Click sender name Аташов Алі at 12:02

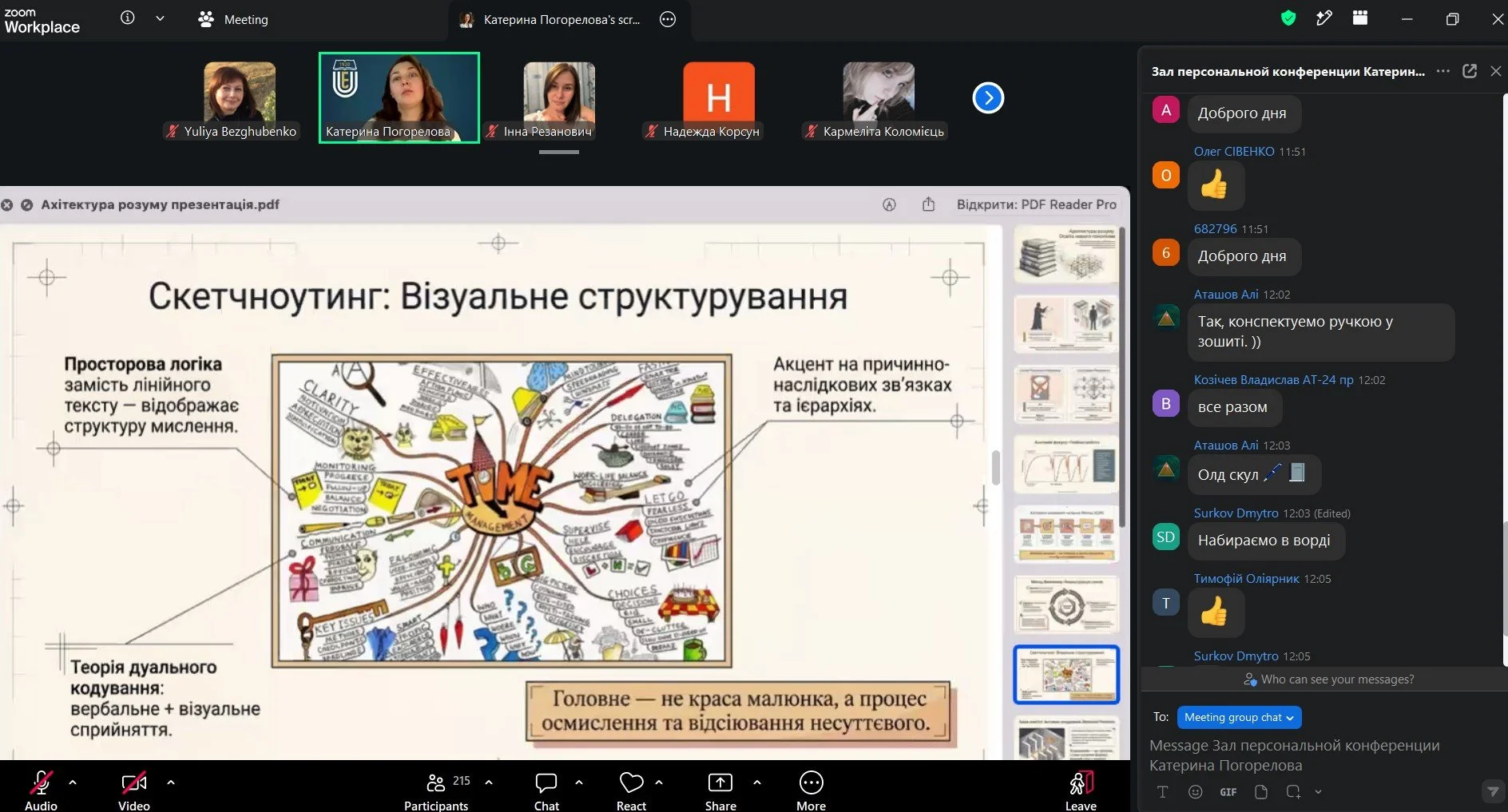pyautogui.click(x=1226, y=294)
